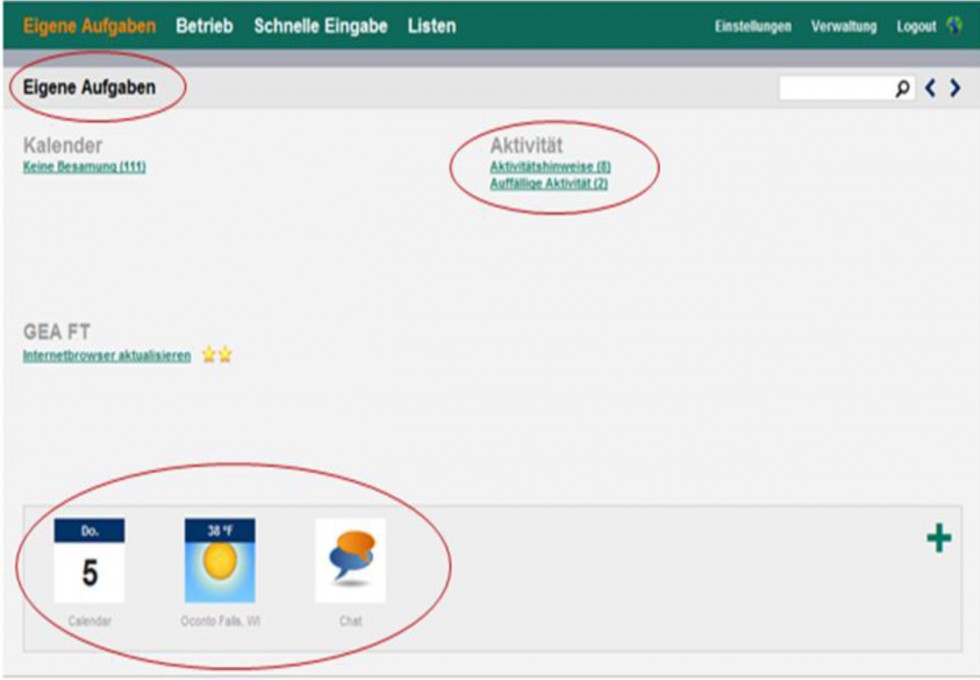
Task: Open the Oconto Falls weather widget
Action: [219, 561]
